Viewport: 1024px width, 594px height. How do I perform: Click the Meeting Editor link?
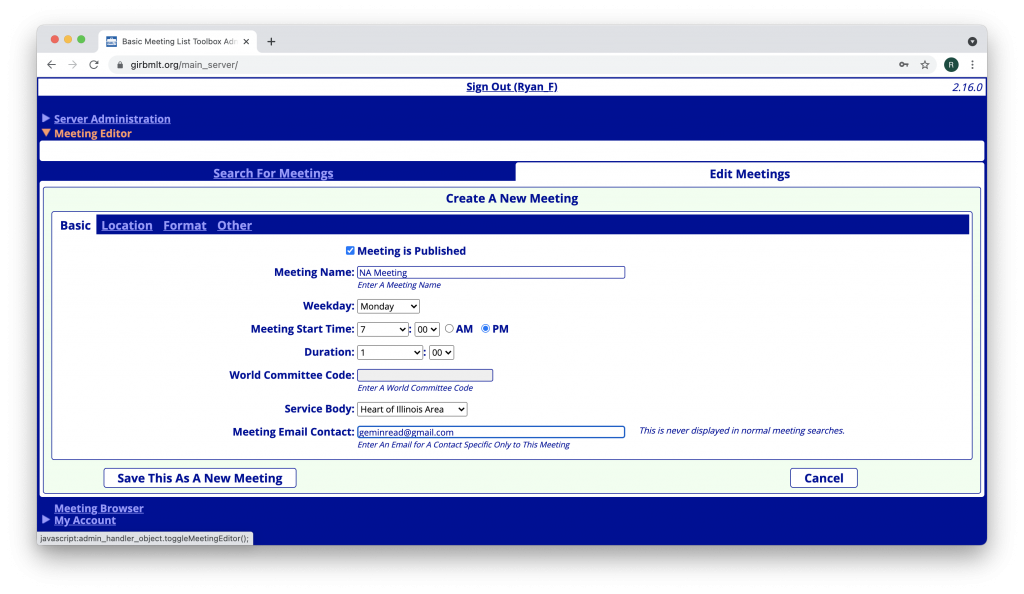pos(93,133)
